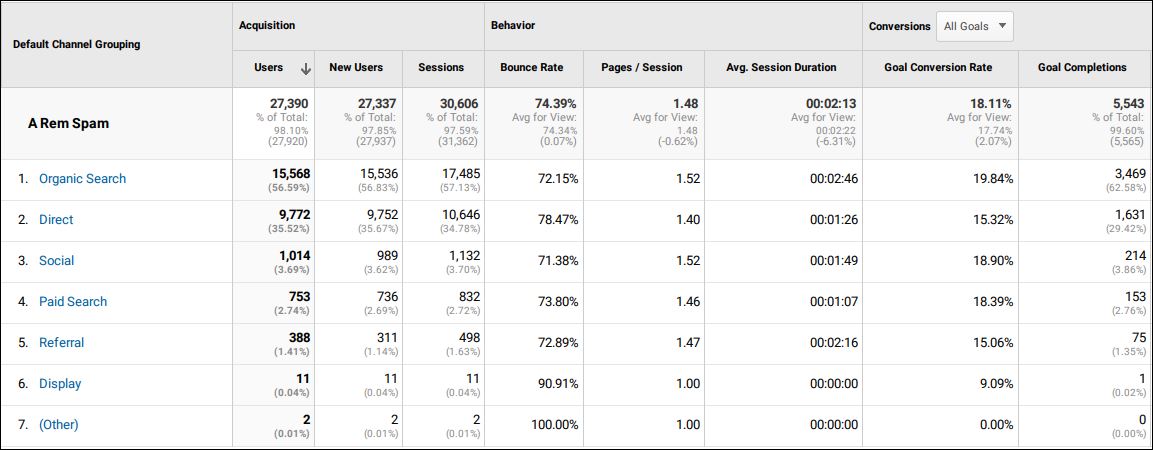Click the Behavior group header

[513, 25]
